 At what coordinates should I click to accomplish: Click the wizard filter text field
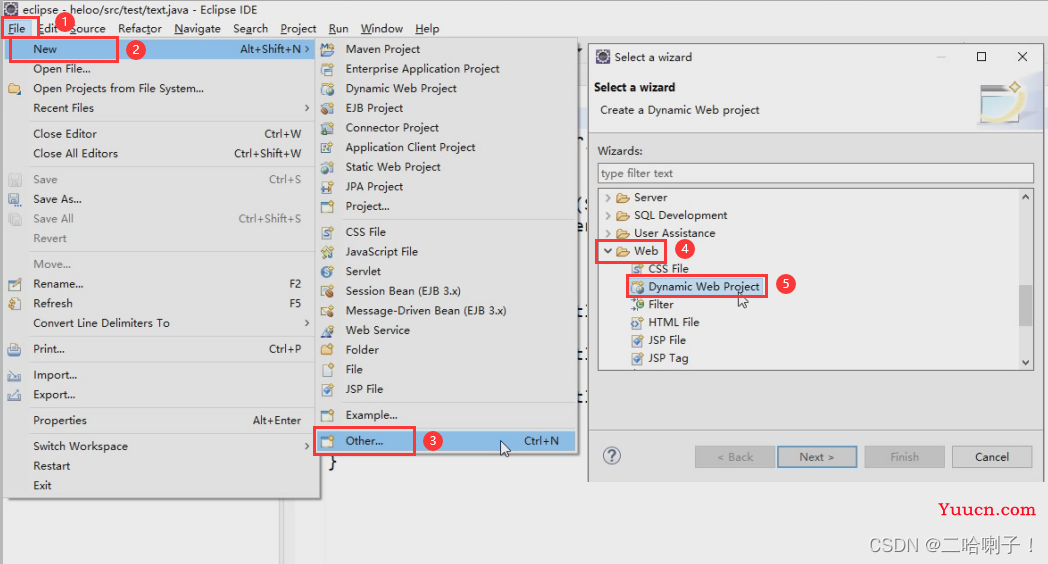[815, 173]
